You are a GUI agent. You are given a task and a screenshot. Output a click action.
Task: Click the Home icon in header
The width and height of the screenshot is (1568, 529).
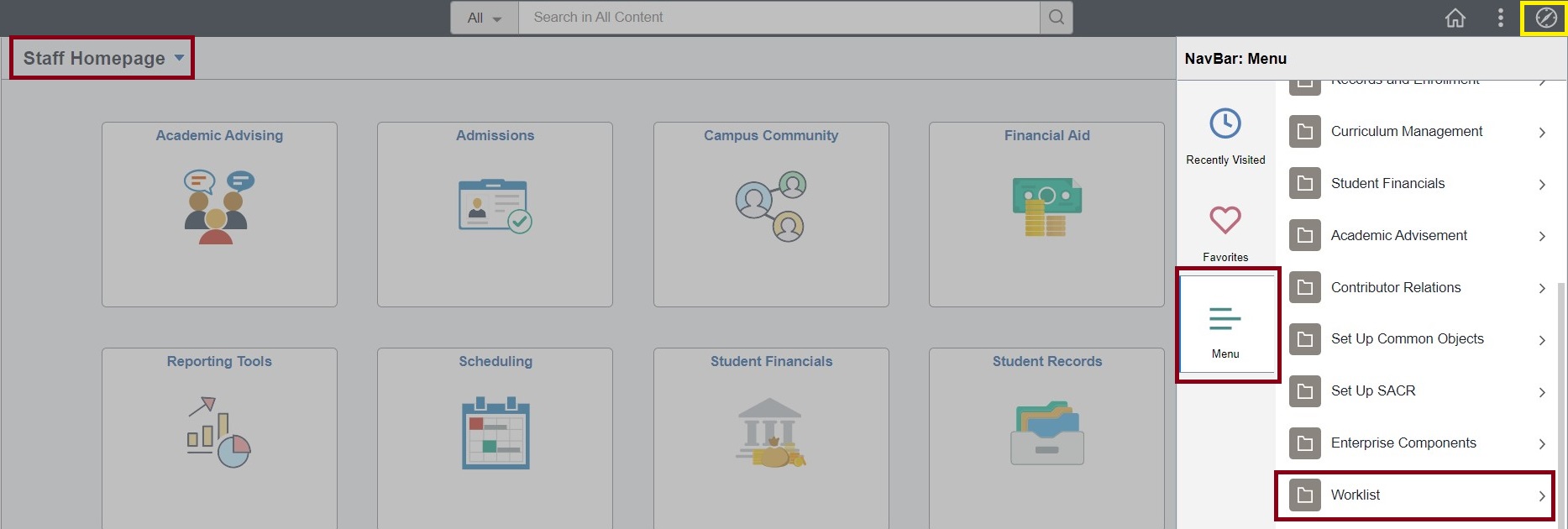[x=1455, y=18]
